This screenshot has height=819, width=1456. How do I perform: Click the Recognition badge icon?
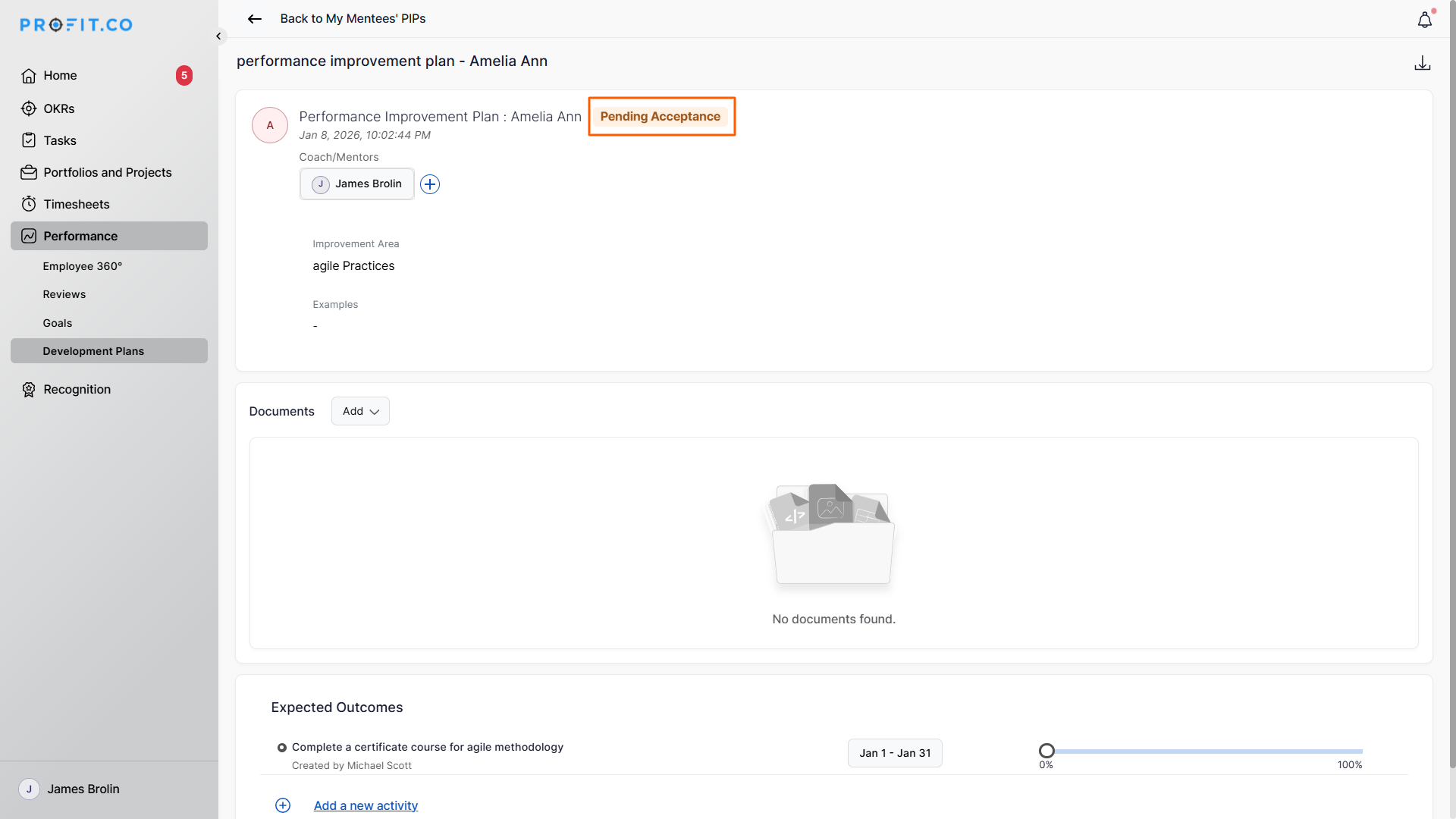click(29, 389)
